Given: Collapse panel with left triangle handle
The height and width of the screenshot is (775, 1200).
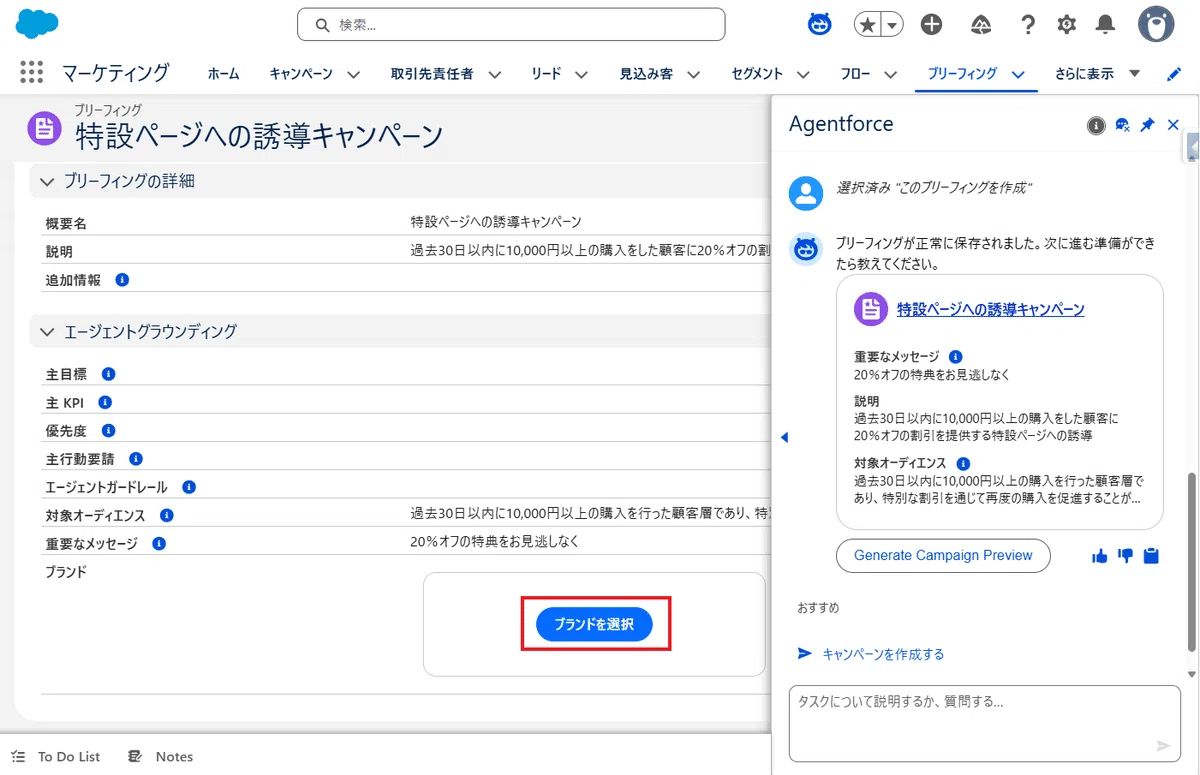Looking at the screenshot, I should tap(784, 437).
